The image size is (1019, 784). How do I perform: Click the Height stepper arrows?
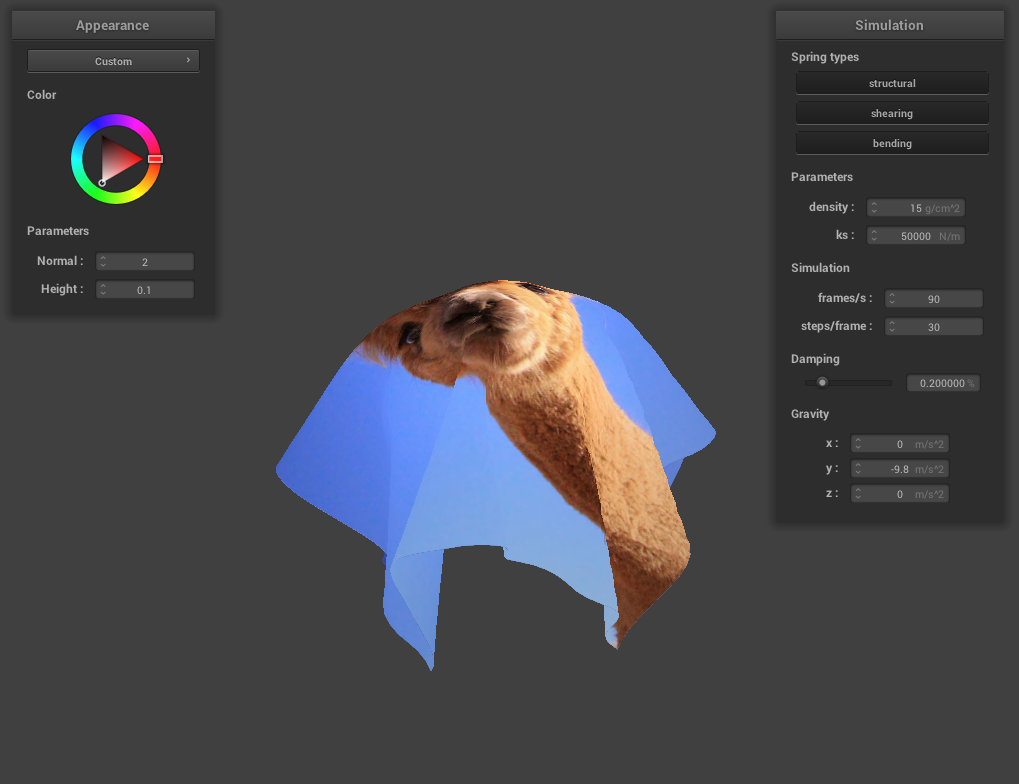coord(103,290)
